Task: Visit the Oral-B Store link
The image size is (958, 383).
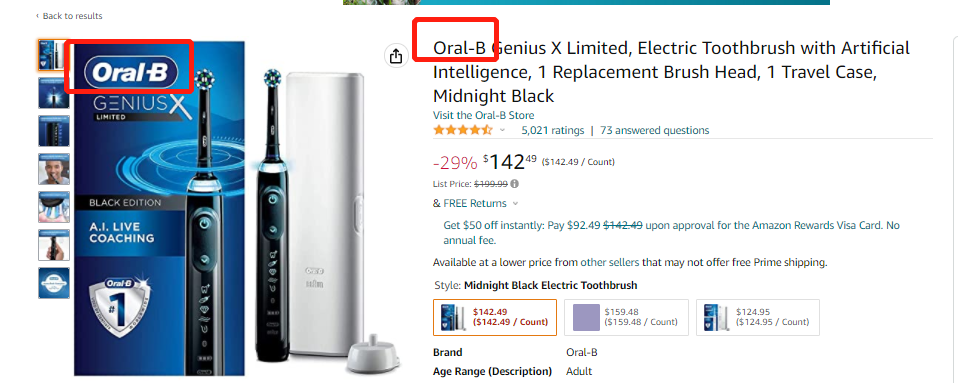Action: (483, 115)
